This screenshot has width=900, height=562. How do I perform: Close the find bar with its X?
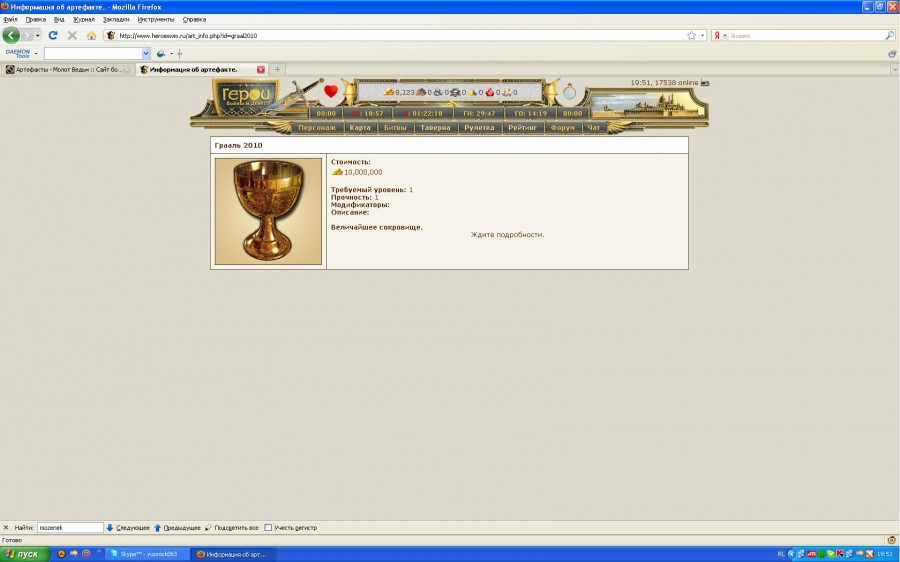(x=6, y=528)
